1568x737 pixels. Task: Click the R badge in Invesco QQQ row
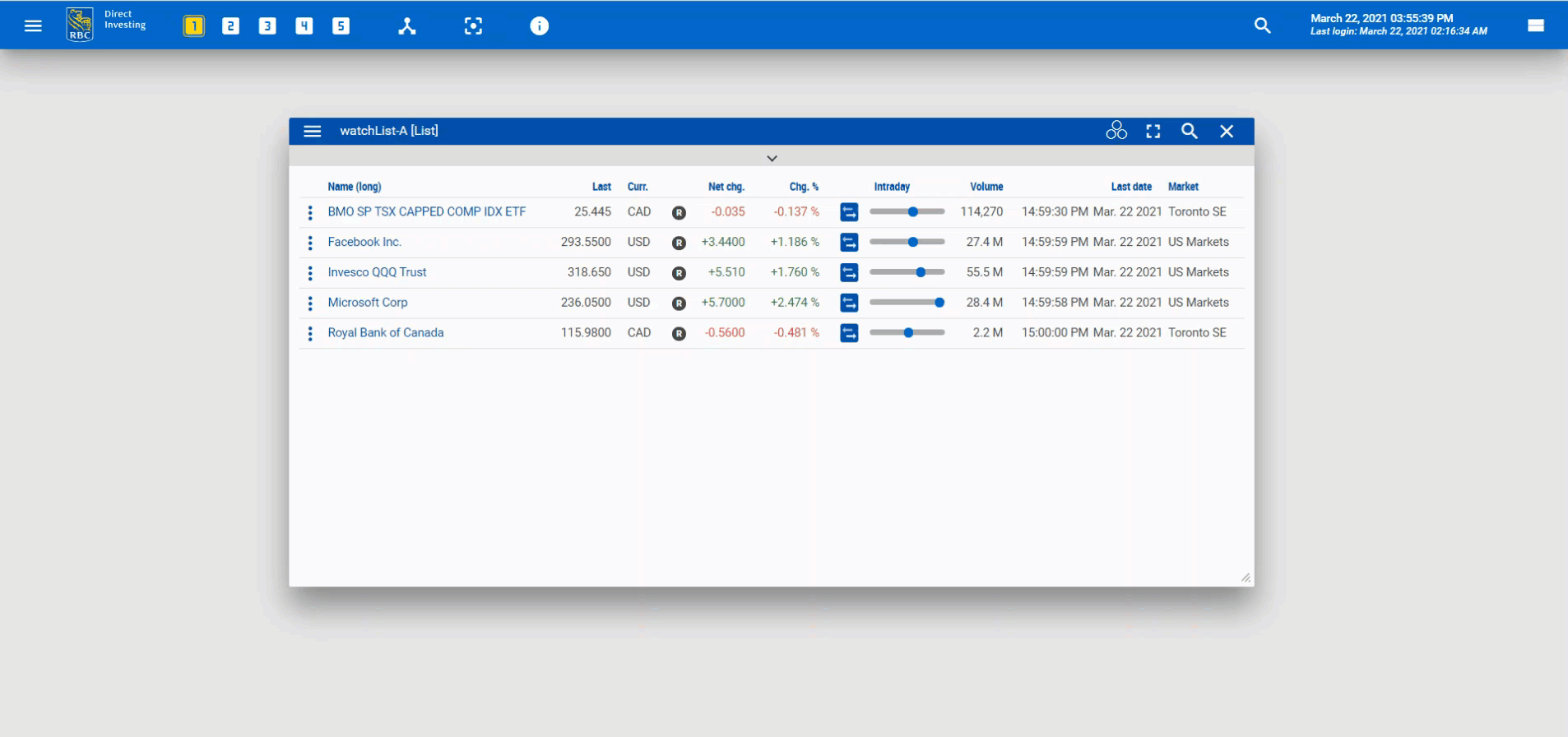click(x=679, y=273)
